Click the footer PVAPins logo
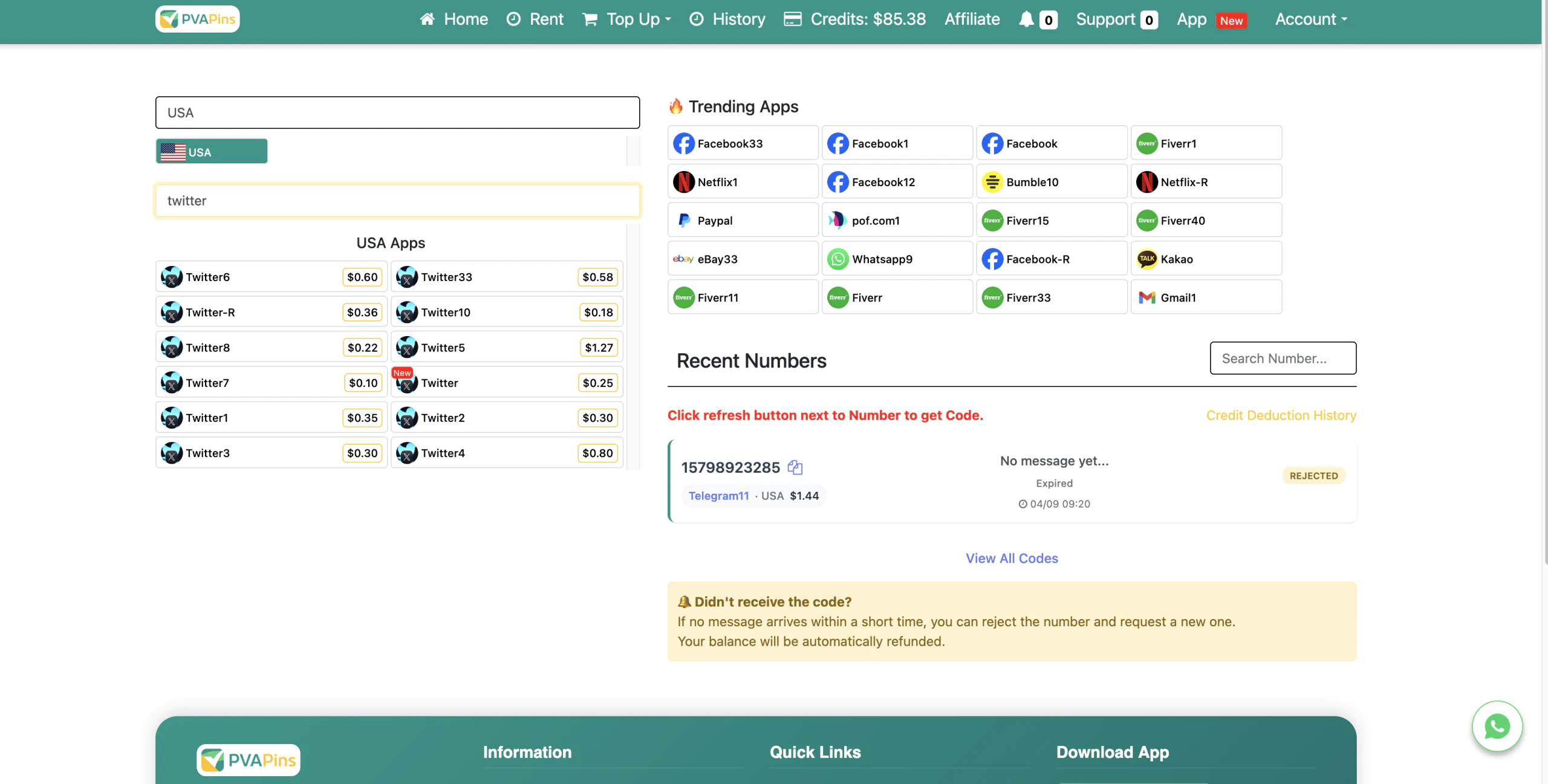 [x=248, y=760]
